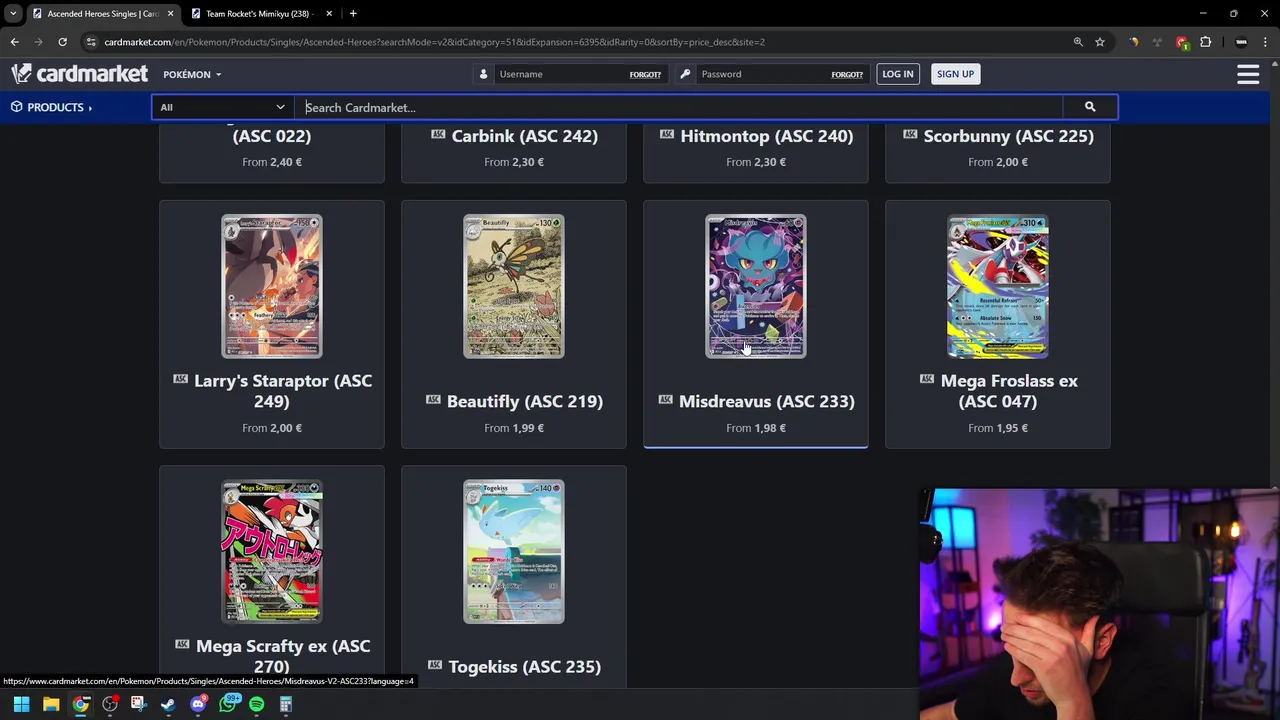
Task: Click the LOG IN button
Action: tap(897, 74)
